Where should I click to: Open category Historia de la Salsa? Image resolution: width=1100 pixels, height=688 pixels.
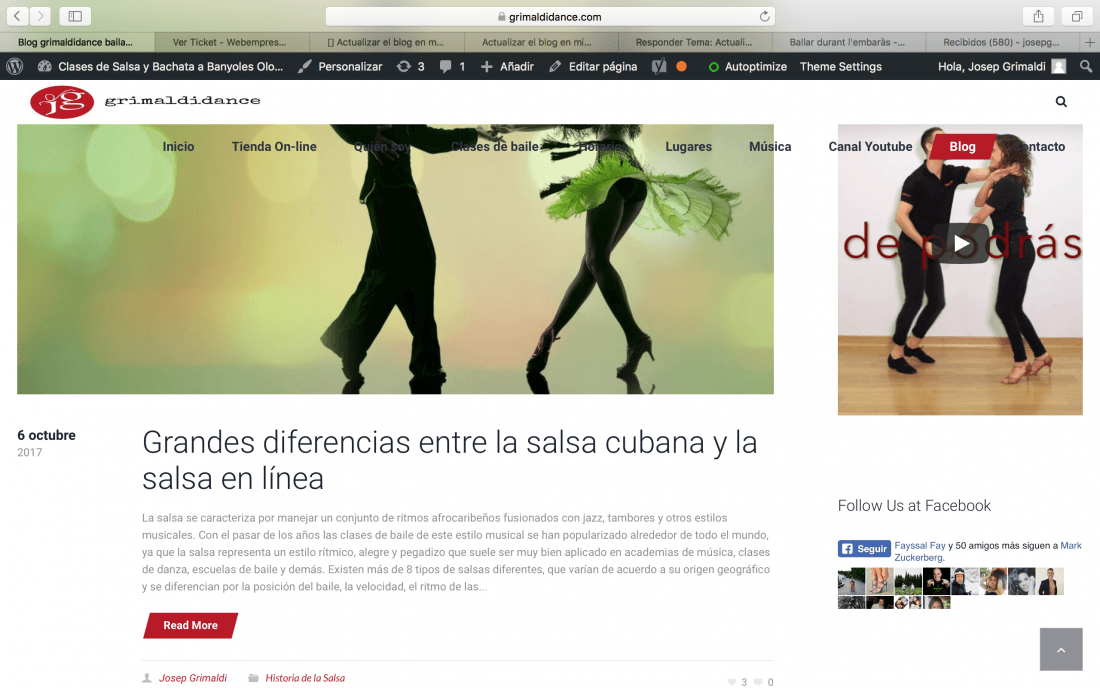point(305,678)
